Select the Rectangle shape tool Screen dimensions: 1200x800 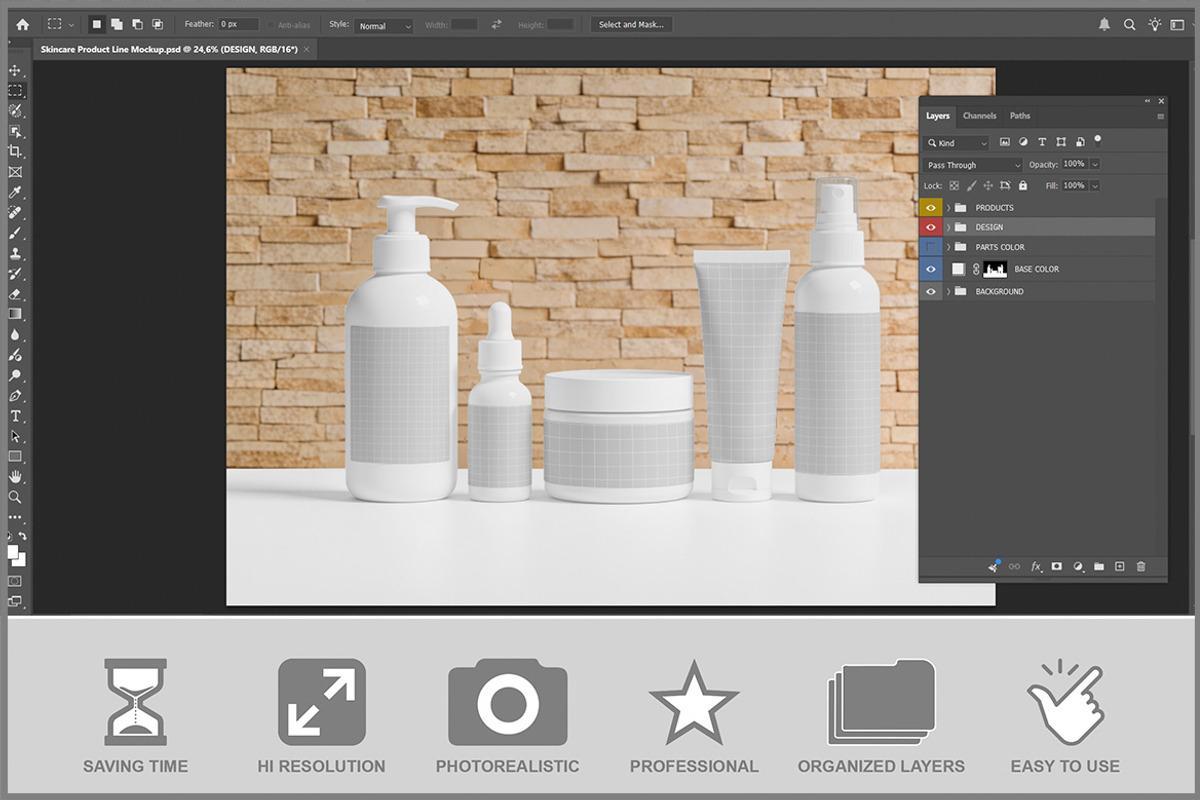tap(15, 457)
